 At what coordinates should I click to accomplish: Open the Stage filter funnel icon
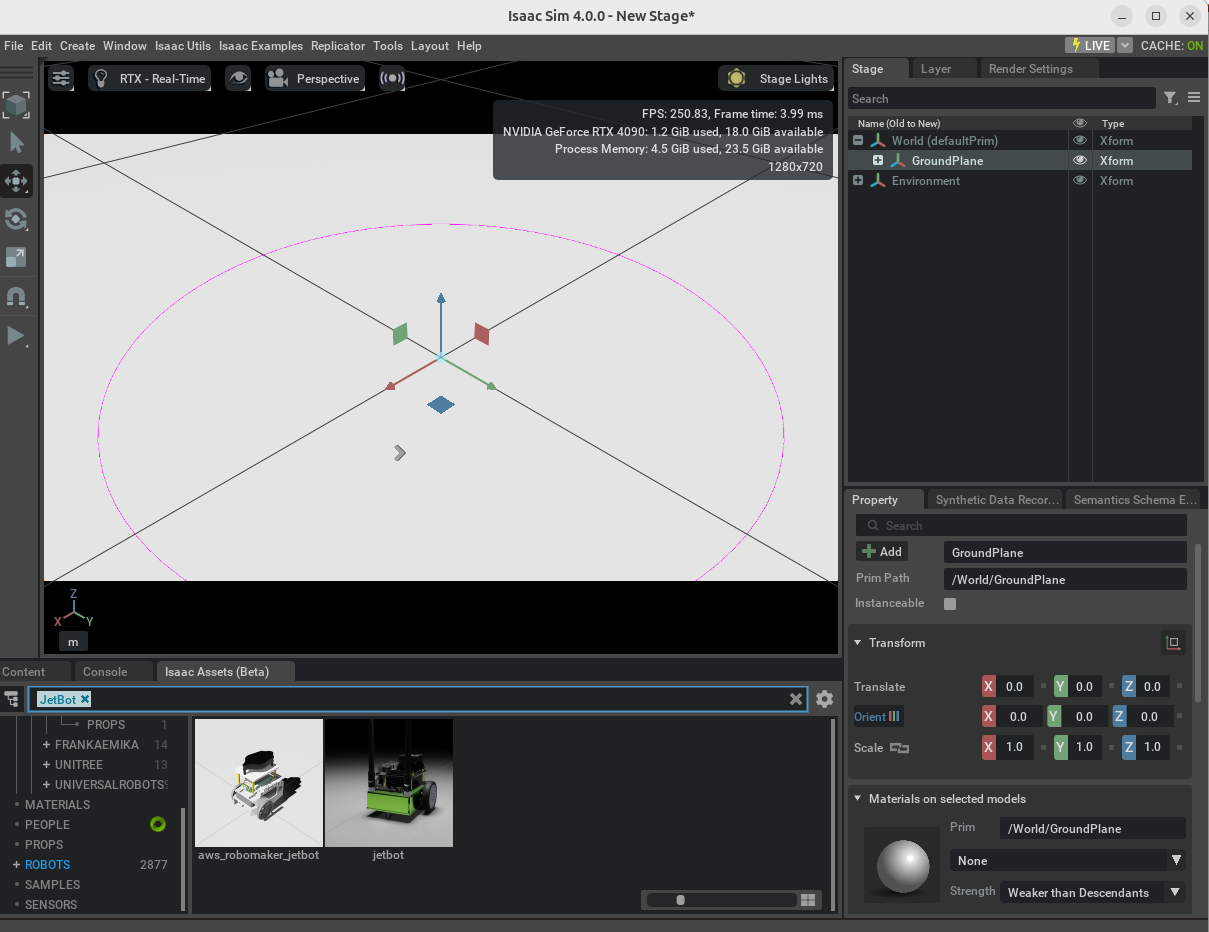tap(1170, 98)
